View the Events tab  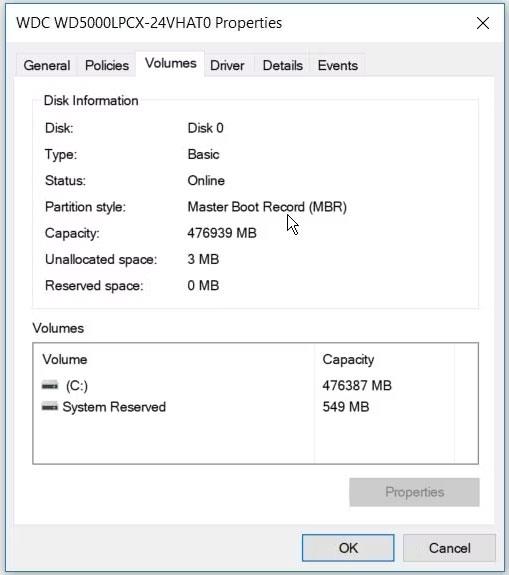pos(338,66)
